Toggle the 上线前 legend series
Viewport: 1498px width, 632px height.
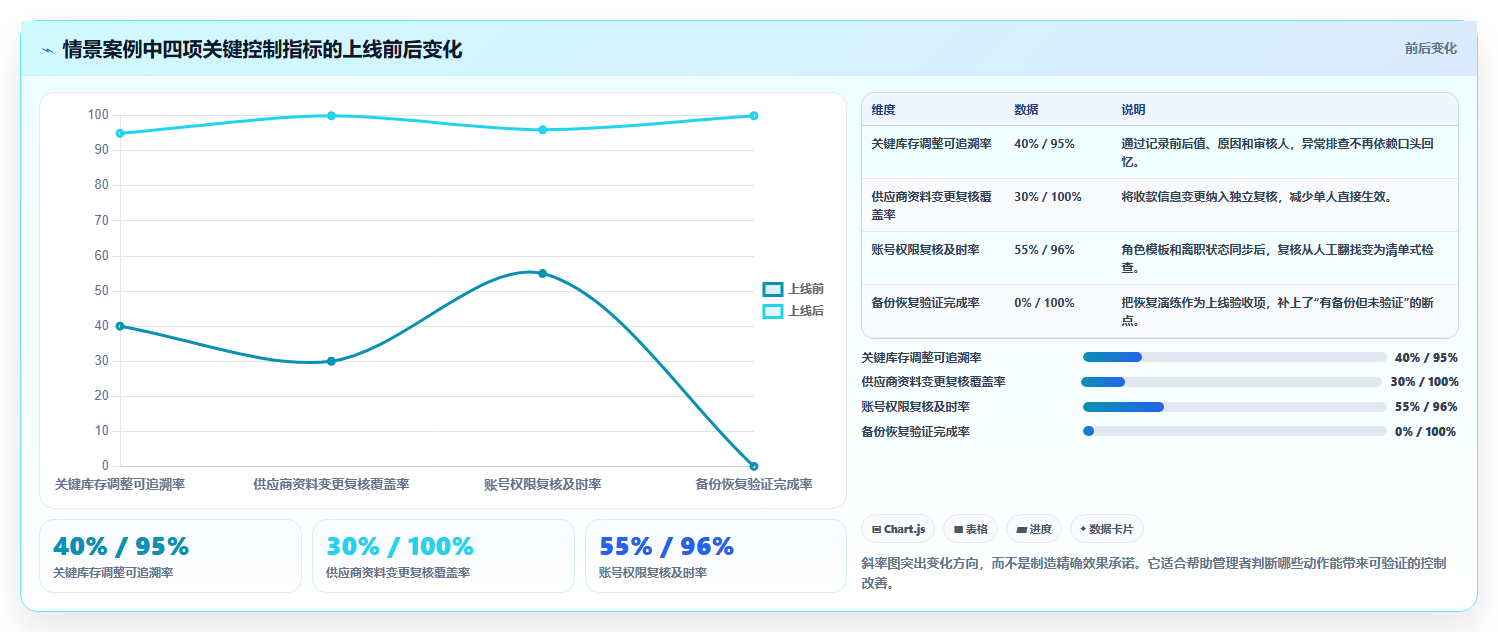pos(793,289)
